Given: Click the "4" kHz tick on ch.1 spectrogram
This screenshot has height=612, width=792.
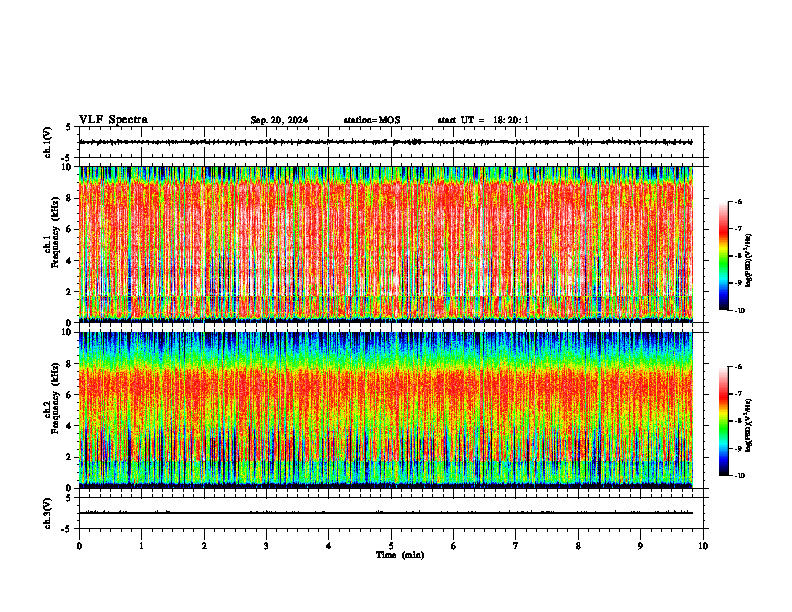Looking at the screenshot, I should 70,261.
